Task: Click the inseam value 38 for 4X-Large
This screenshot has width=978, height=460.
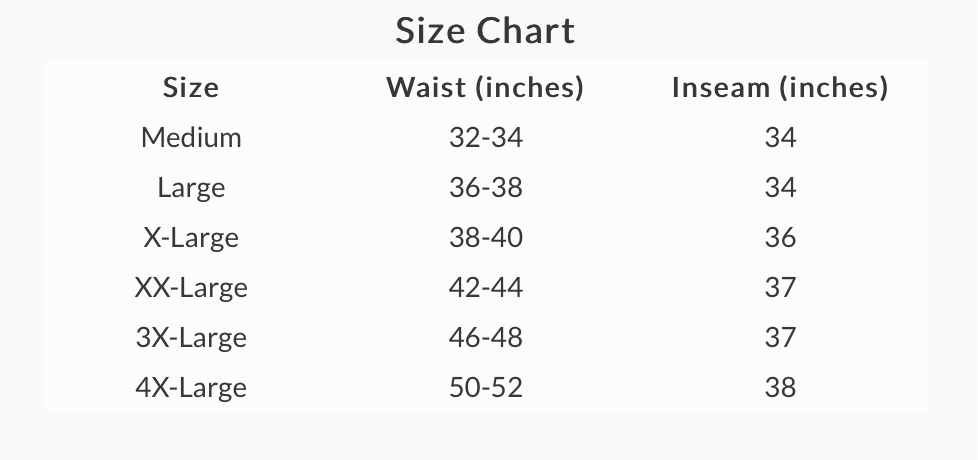Action: tap(780, 387)
